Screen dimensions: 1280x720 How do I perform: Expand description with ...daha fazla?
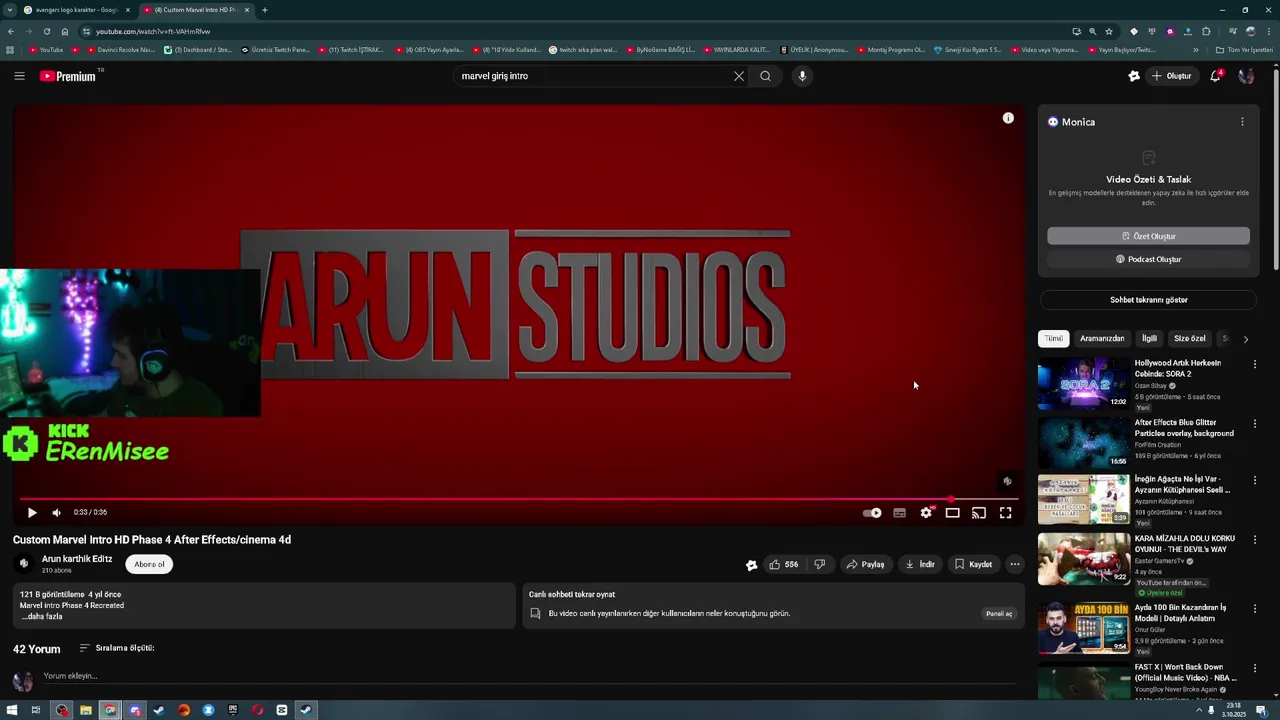click(41, 617)
